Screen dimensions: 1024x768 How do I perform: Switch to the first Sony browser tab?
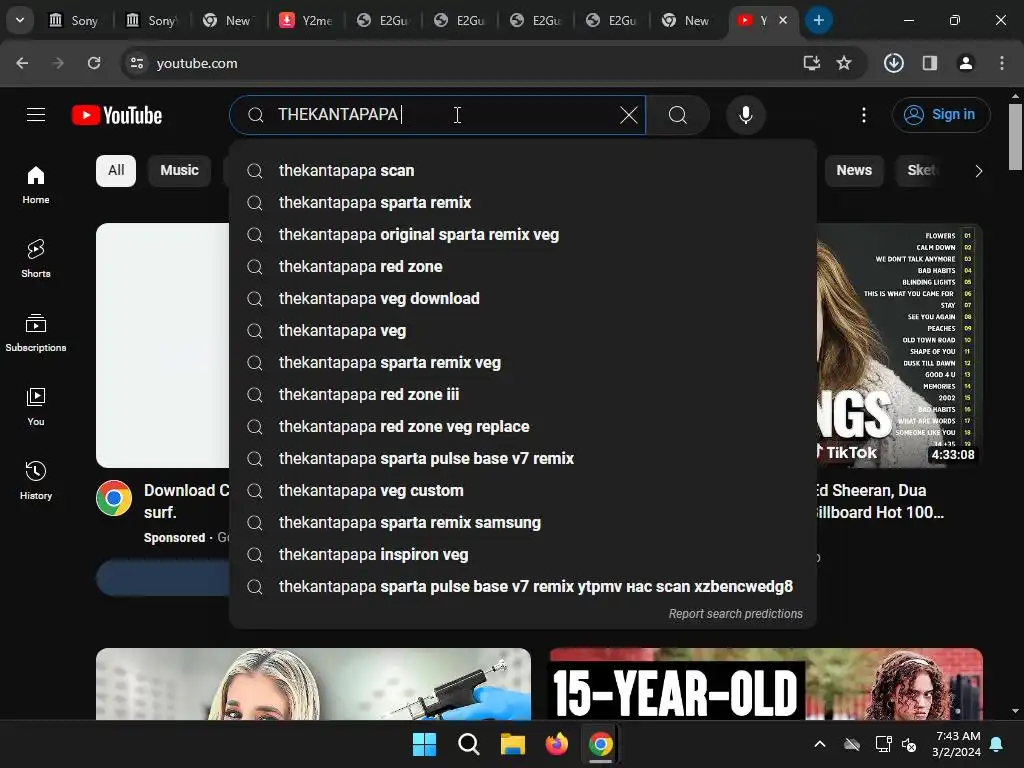tap(74, 20)
